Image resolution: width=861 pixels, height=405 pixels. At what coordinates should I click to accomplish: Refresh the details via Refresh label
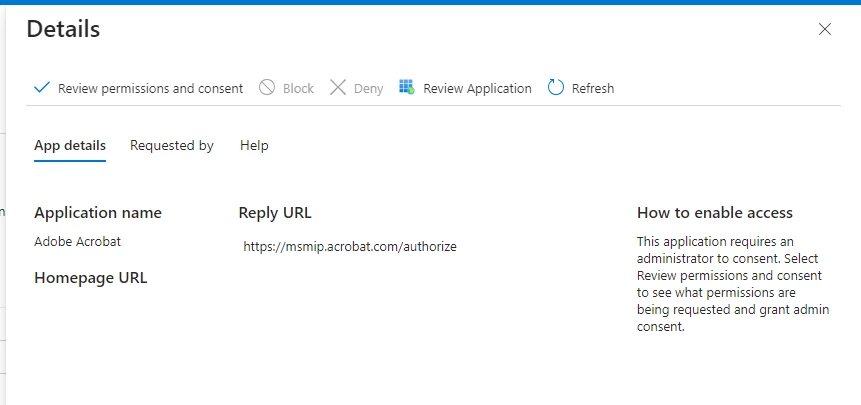593,88
